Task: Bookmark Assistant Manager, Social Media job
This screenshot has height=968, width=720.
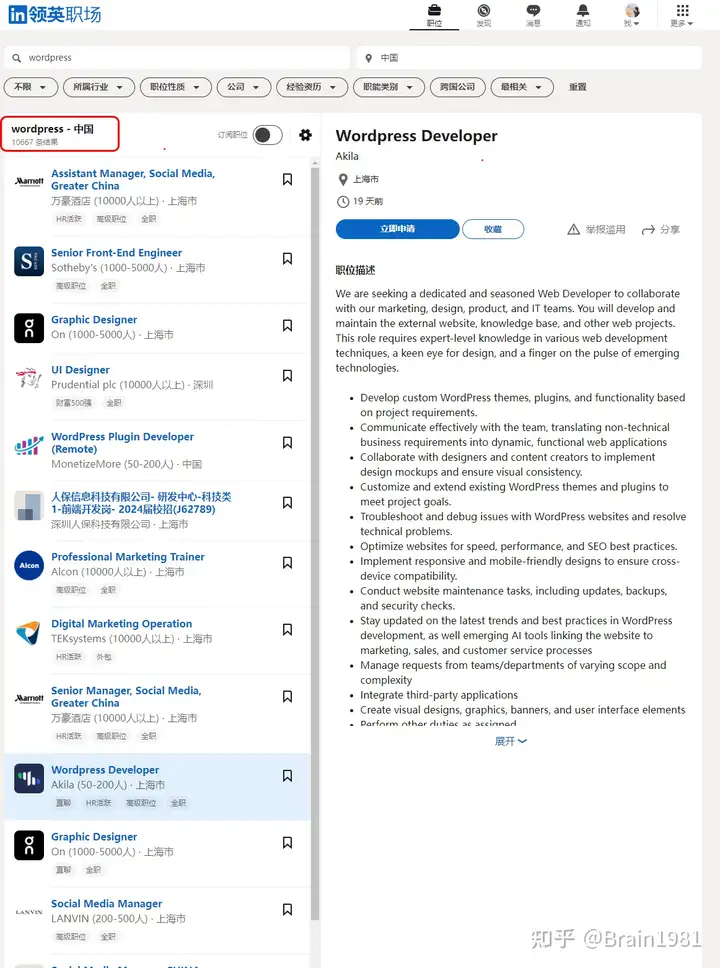Action: pyautogui.click(x=287, y=179)
